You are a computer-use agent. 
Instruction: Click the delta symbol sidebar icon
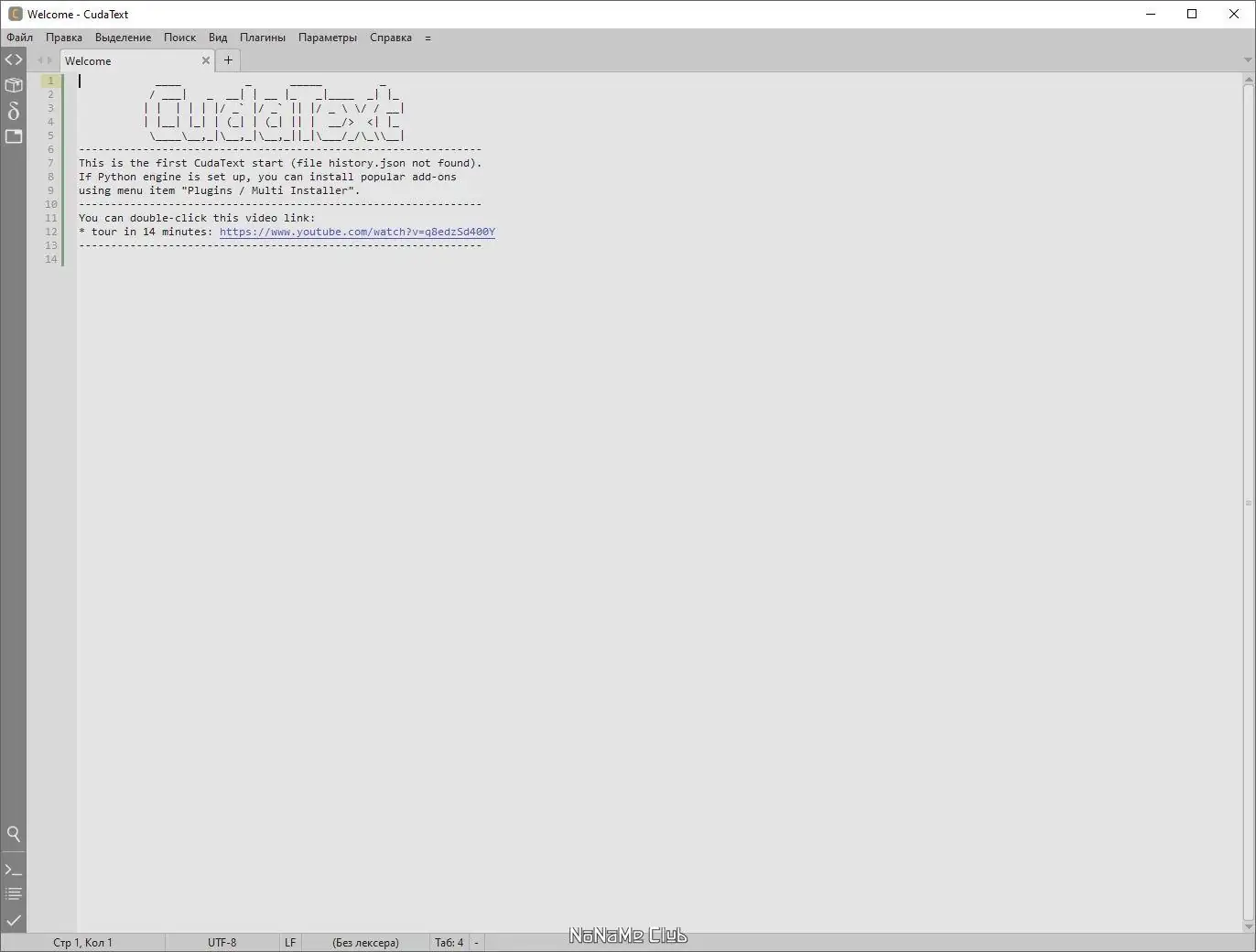[14, 111]
